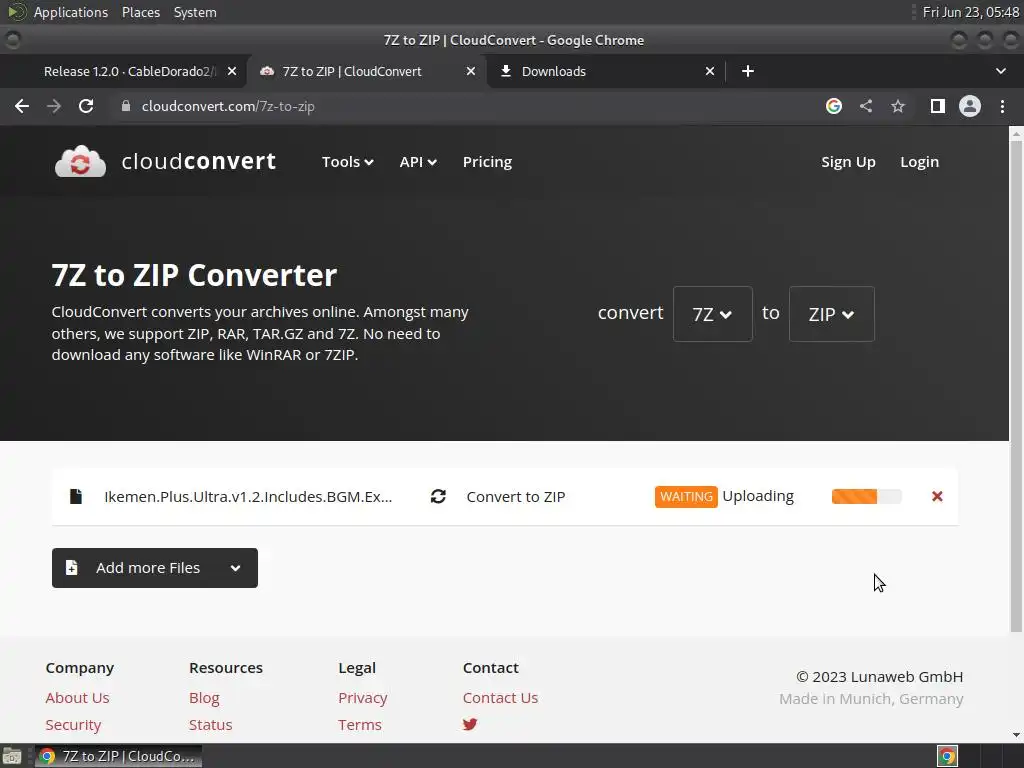Screen dimensions: 1024x768
Task: Toggle the Chrome side panel icon
Action: [x=938, y=106]
